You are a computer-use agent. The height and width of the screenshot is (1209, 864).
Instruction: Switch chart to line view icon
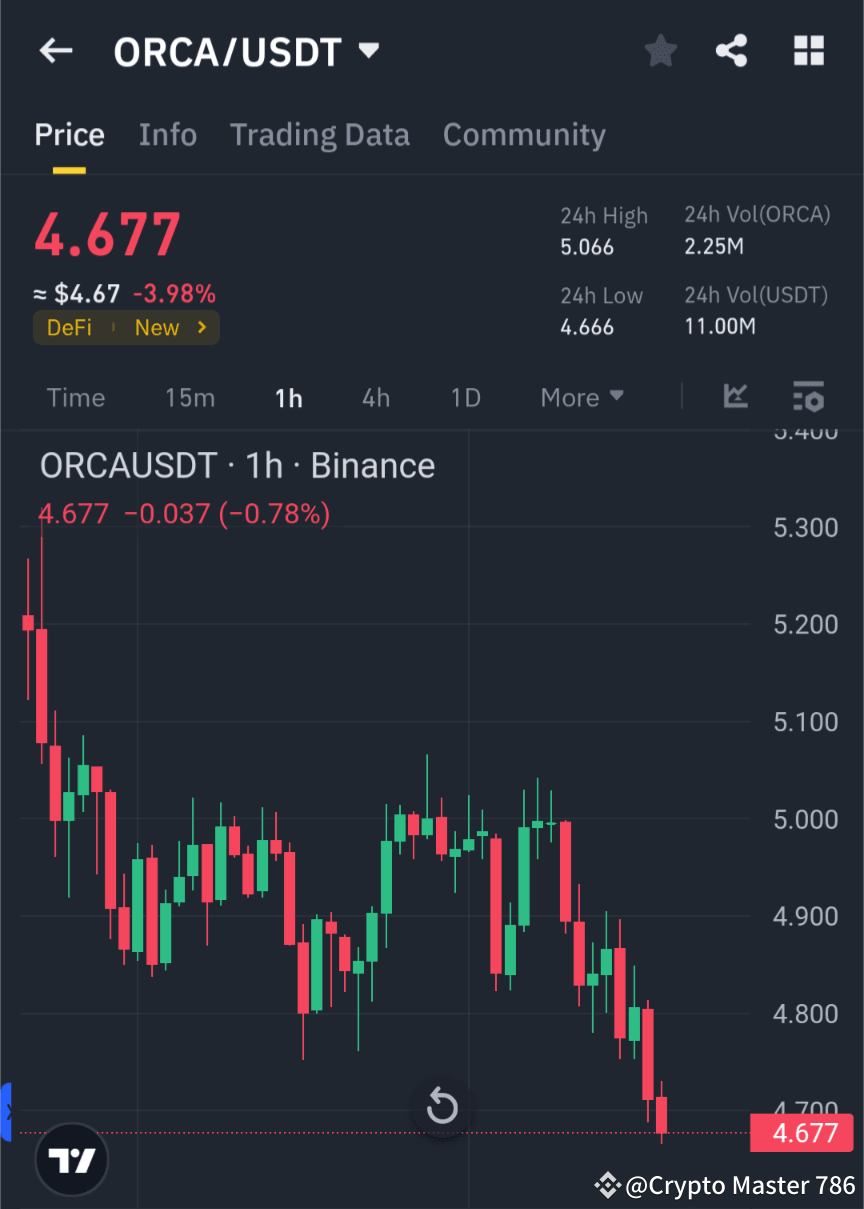(736, 397)
